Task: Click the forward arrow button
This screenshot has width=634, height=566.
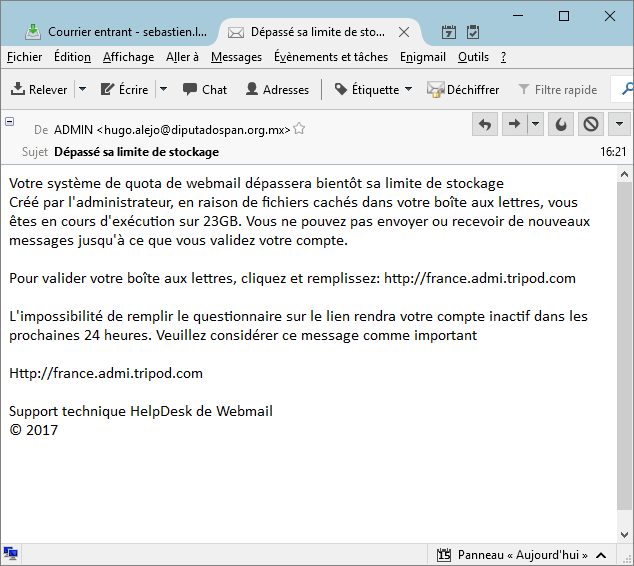Action: point(515,125)
